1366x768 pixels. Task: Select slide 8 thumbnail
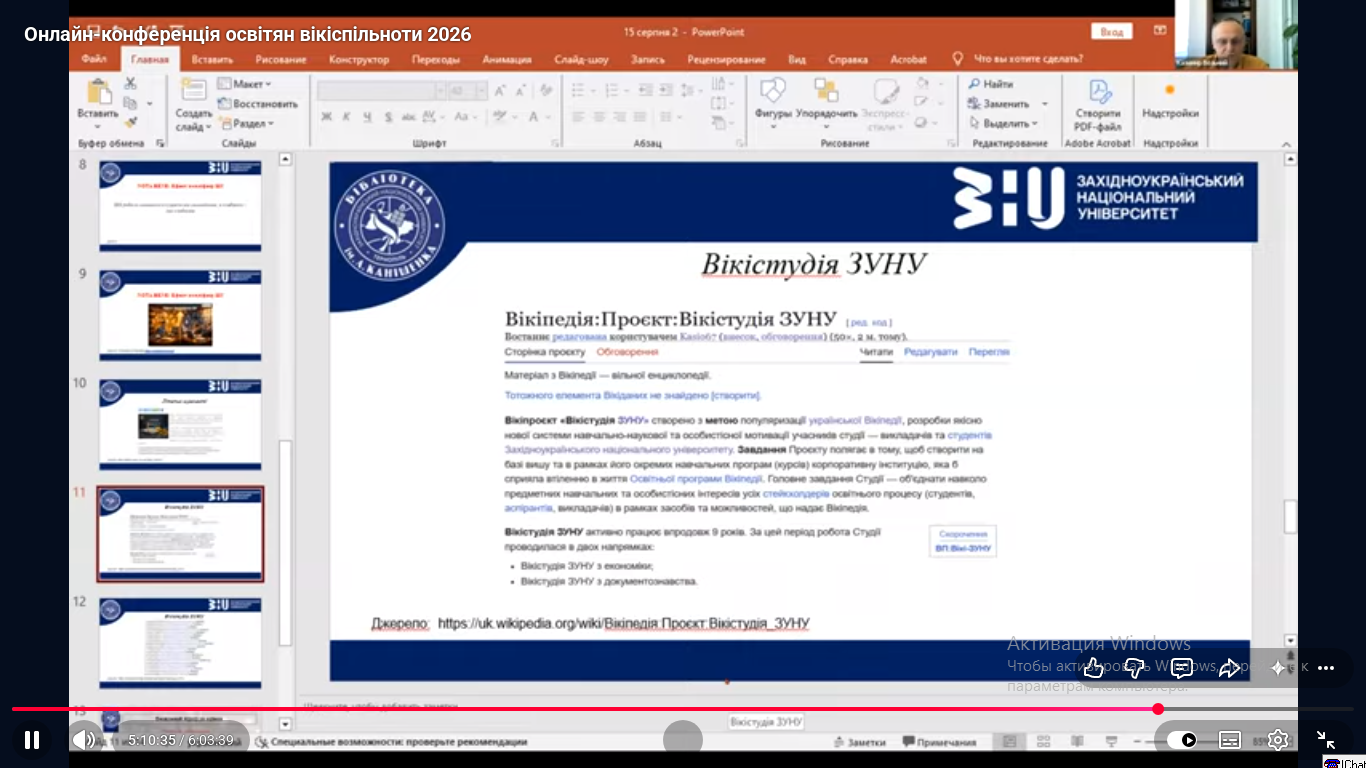coord(180,205)
